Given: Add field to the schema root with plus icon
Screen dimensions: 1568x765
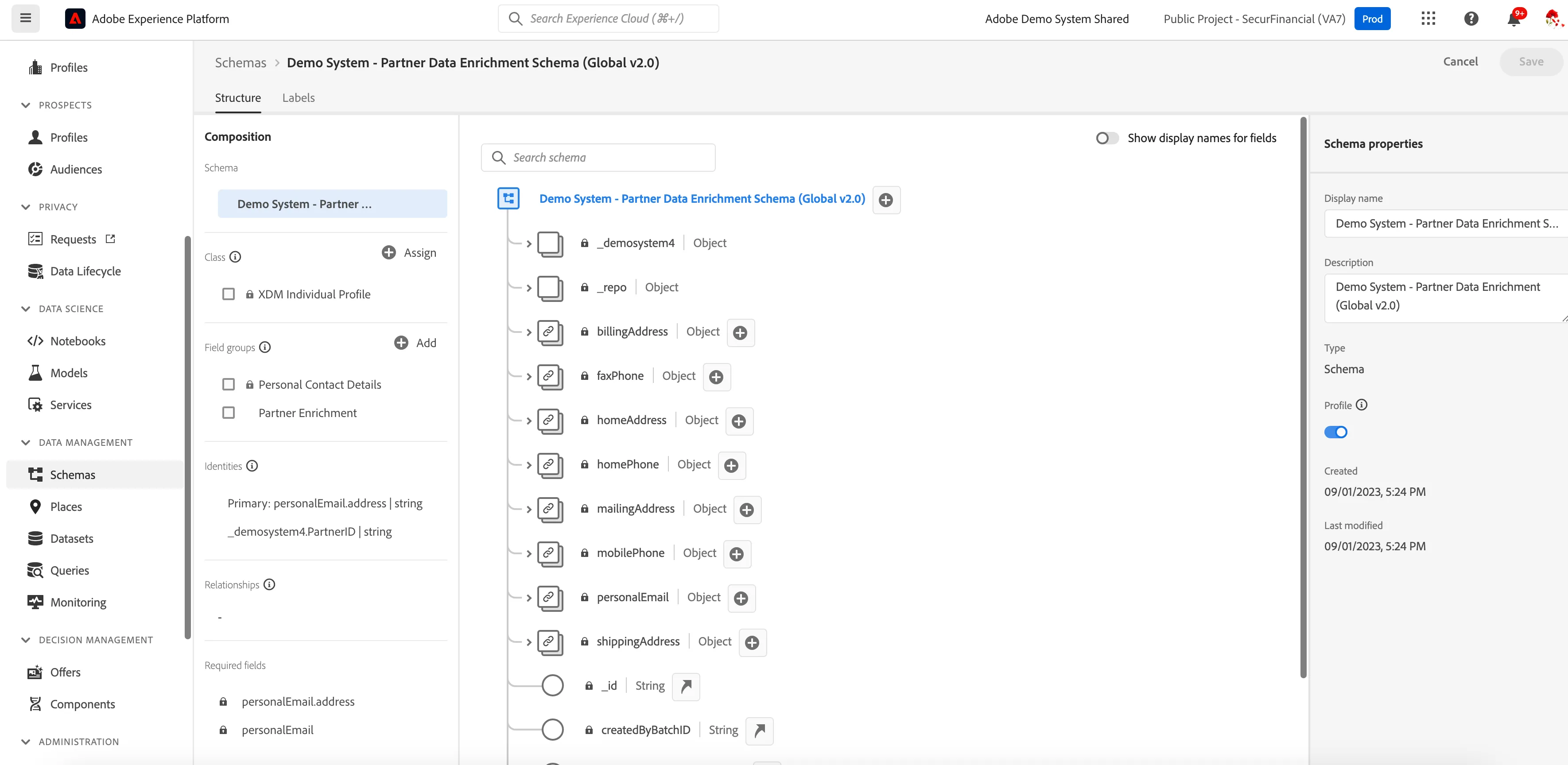Looking at the screenshot, I should coord(886,200).
